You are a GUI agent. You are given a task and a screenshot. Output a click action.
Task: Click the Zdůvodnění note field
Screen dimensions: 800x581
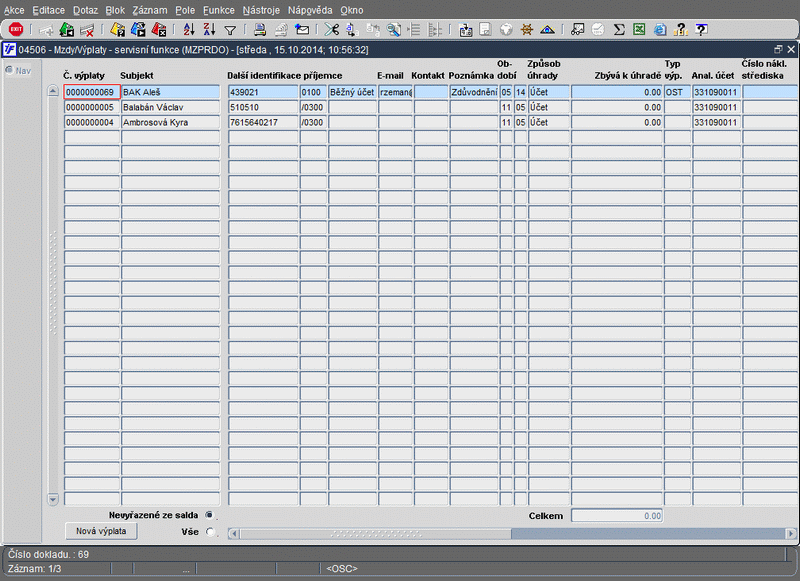(x=474, y=92)
